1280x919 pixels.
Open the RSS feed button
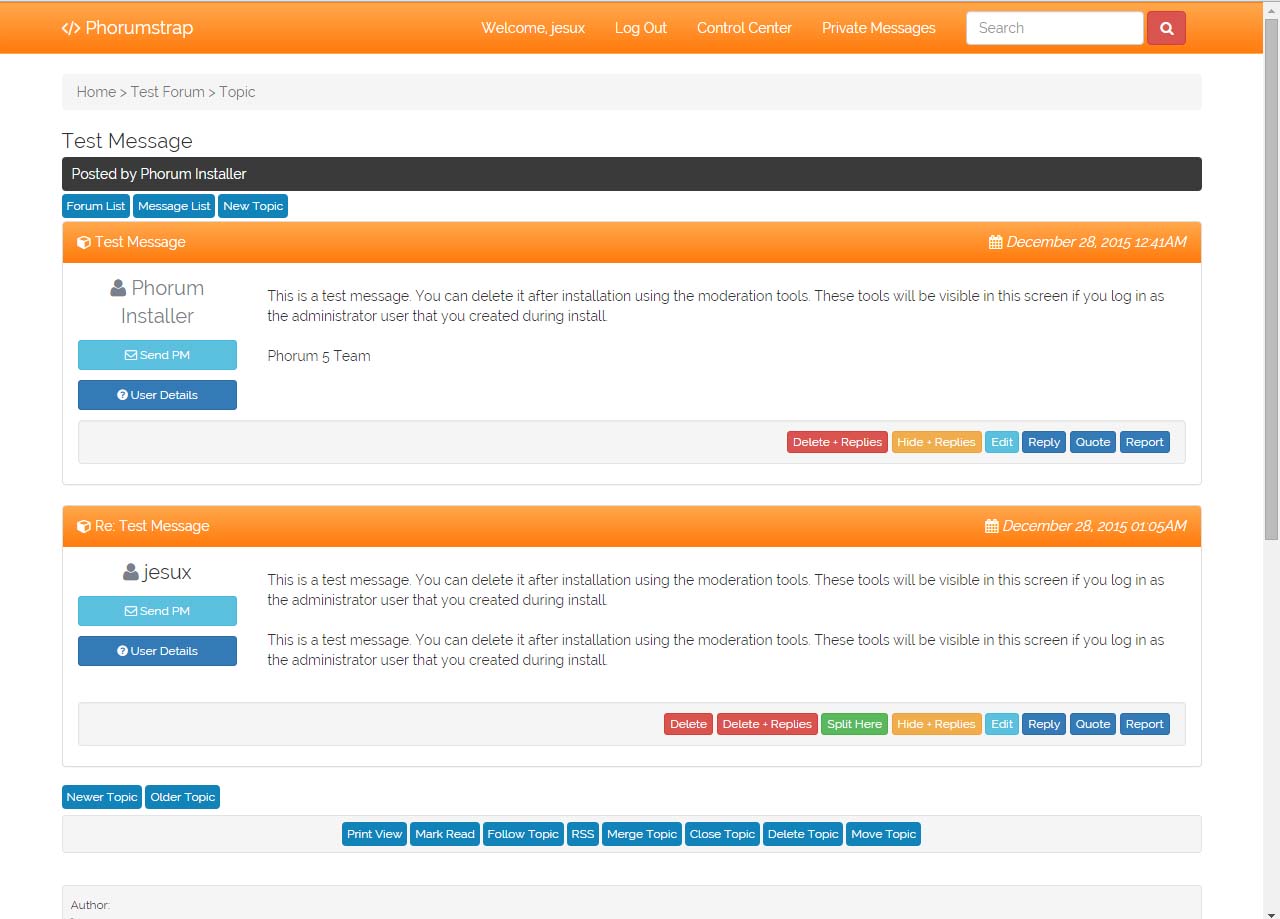(583, 834)
